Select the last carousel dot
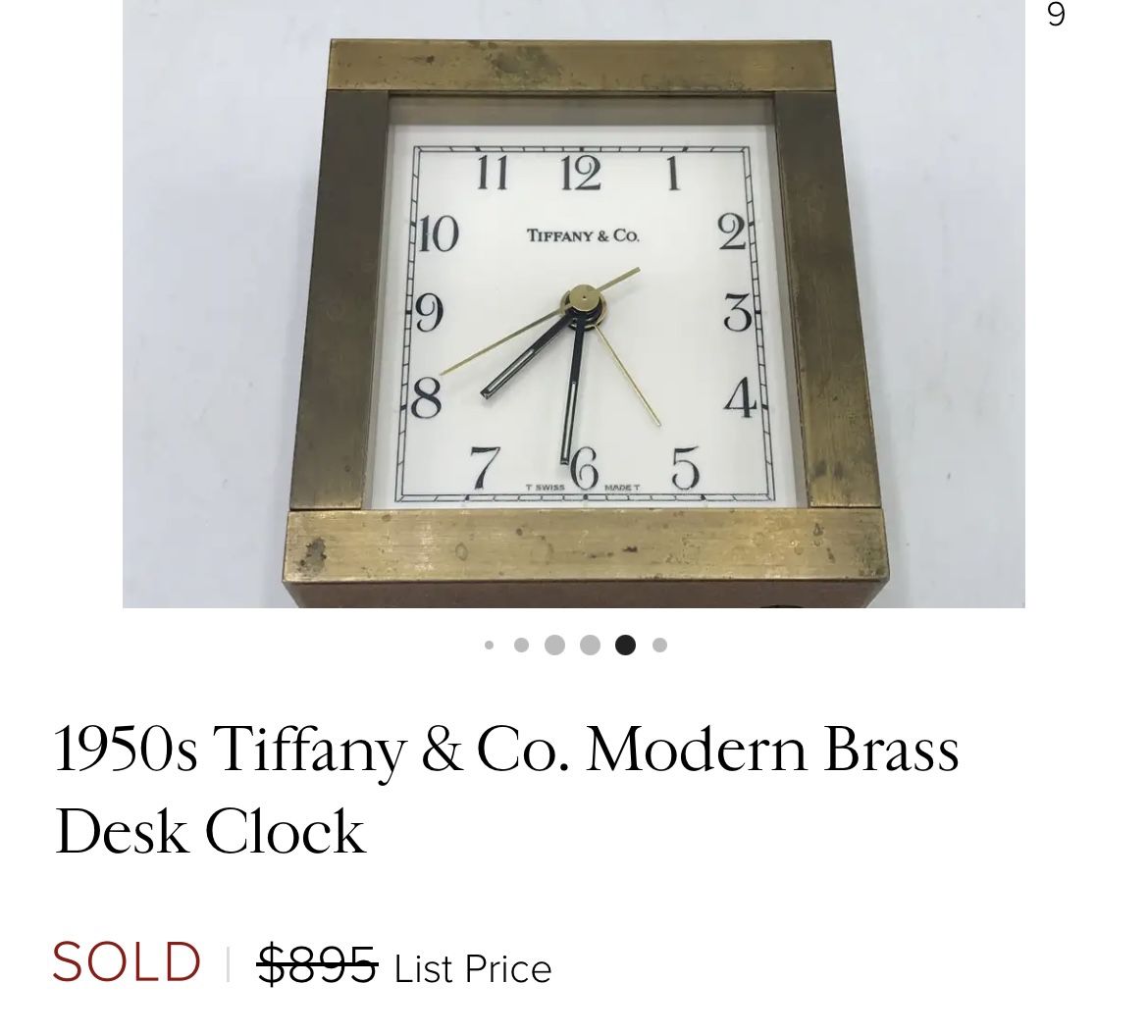This screenshot has width=1148, height=1036. coord(659,645)
